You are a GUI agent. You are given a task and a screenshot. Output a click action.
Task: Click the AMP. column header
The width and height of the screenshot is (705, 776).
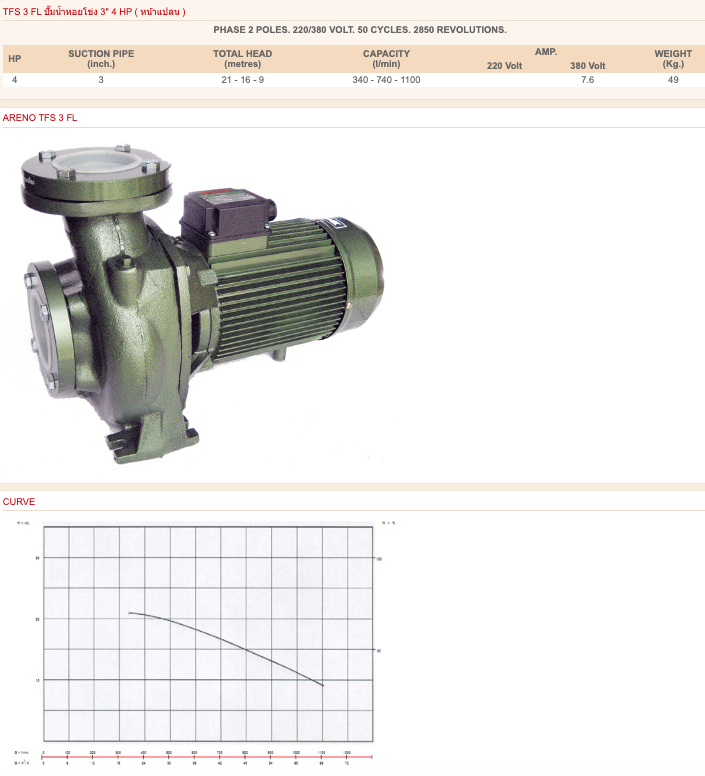546,52
